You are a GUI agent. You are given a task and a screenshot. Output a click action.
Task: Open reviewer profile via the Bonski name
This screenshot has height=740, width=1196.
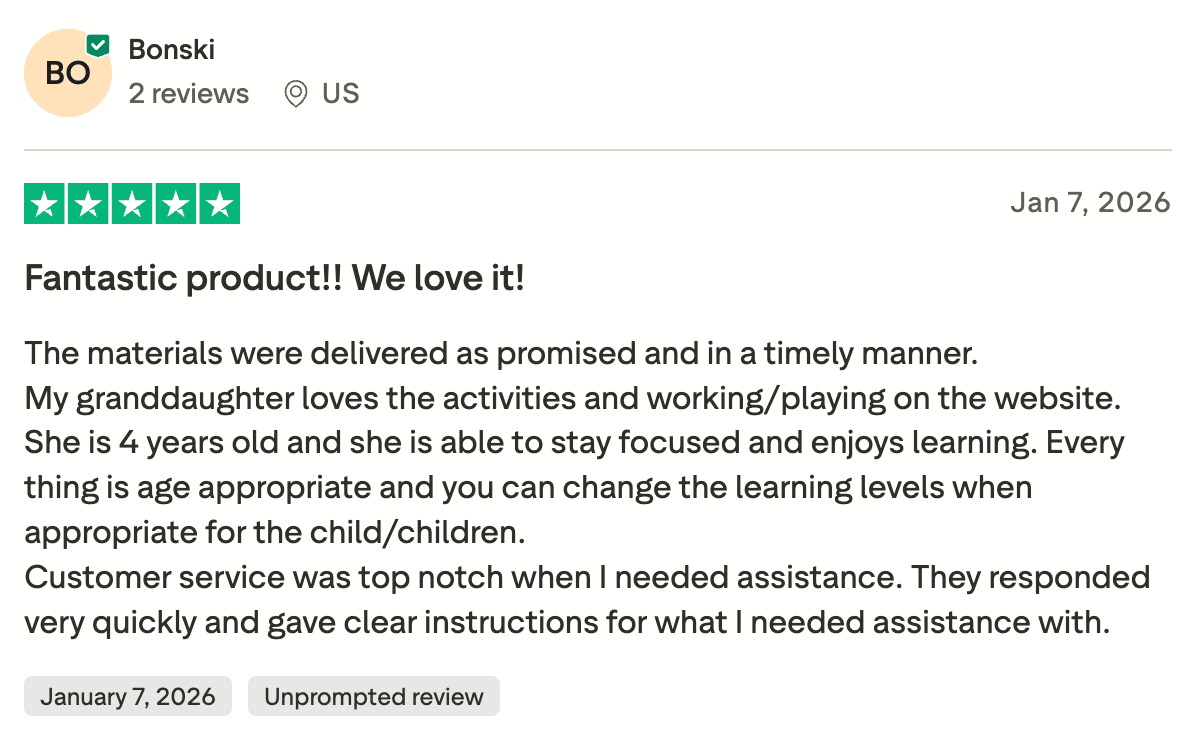[171, 49]
